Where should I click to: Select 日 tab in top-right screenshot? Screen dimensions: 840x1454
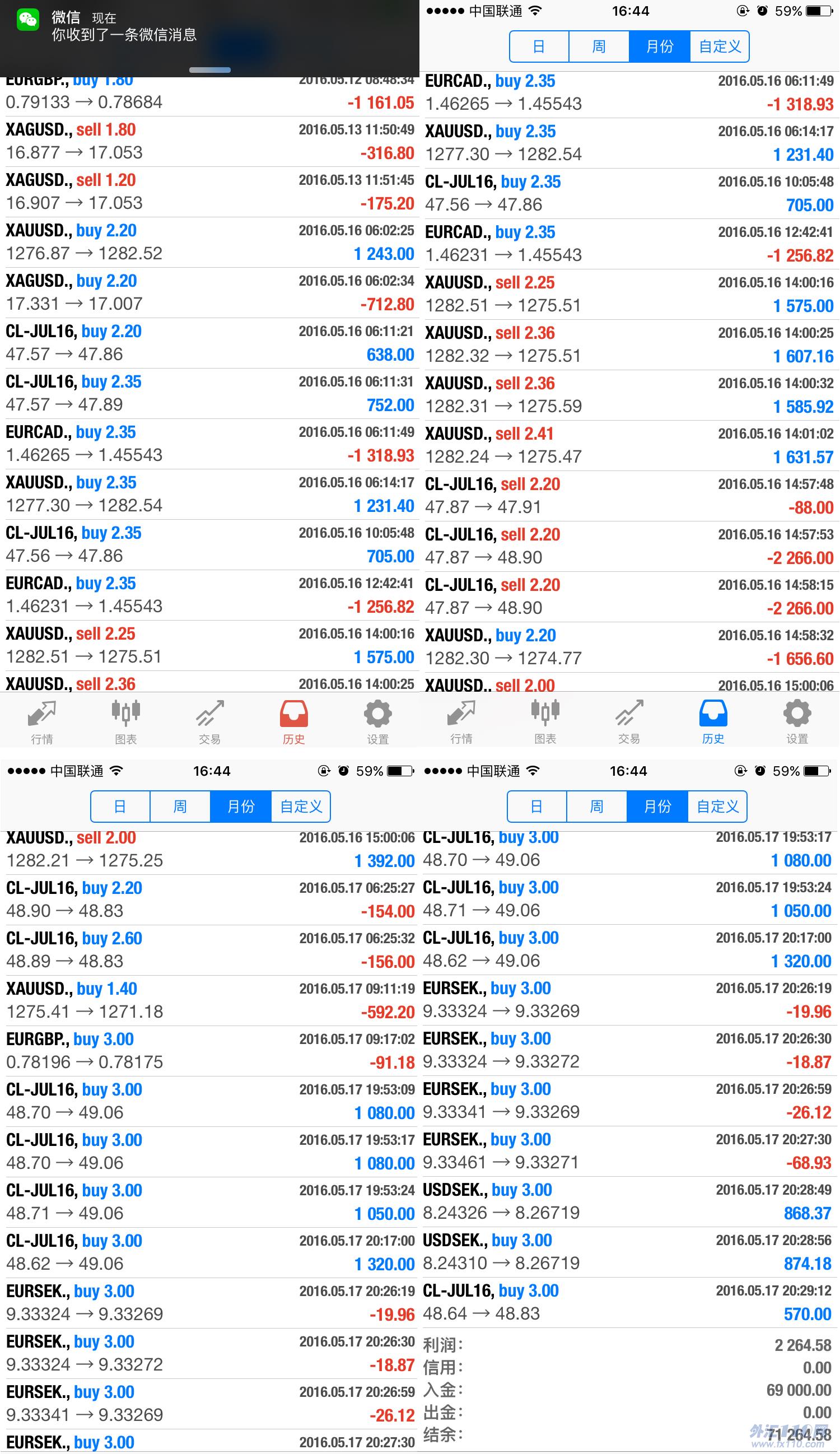tap(539, 46)
